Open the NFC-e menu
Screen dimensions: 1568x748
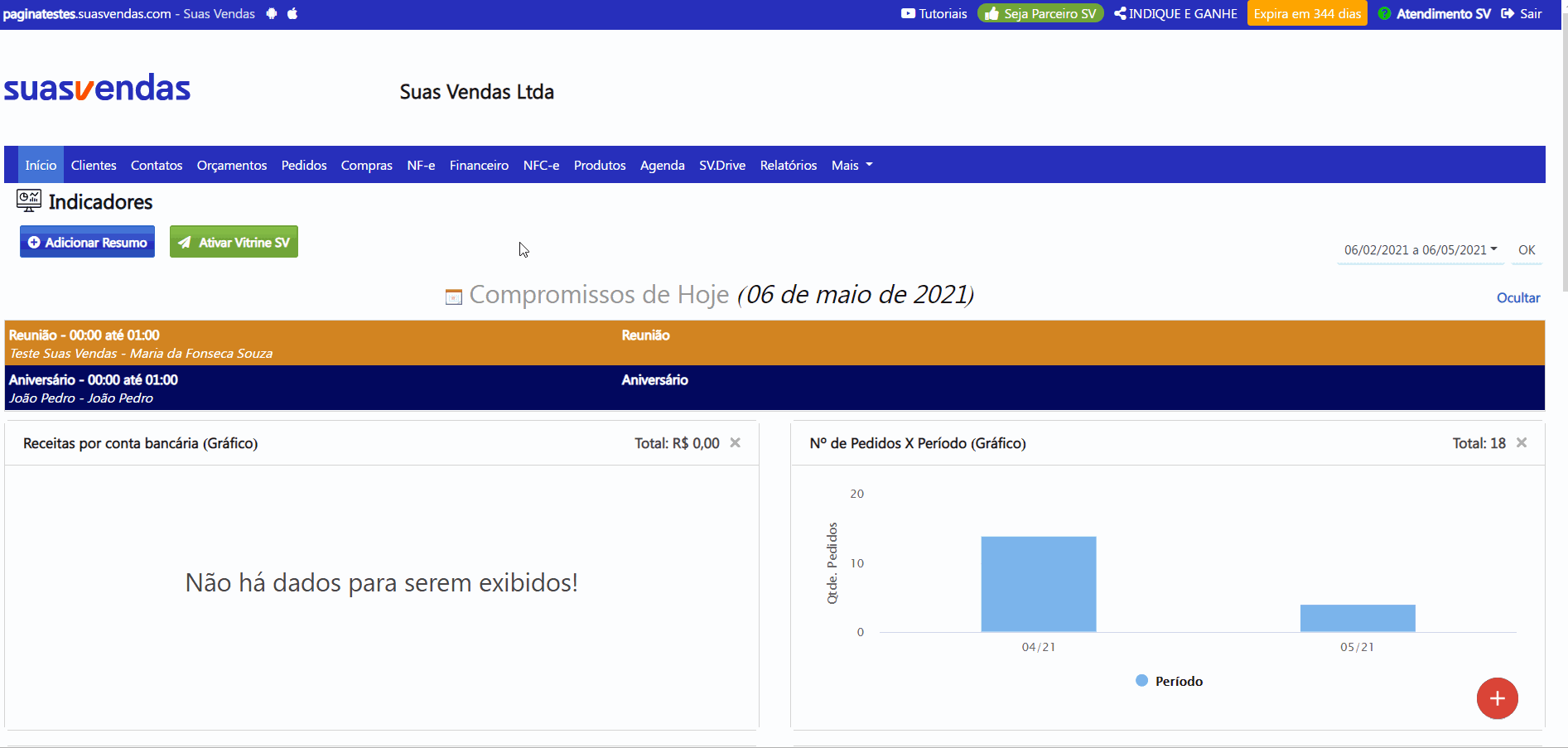pos(541,165)
